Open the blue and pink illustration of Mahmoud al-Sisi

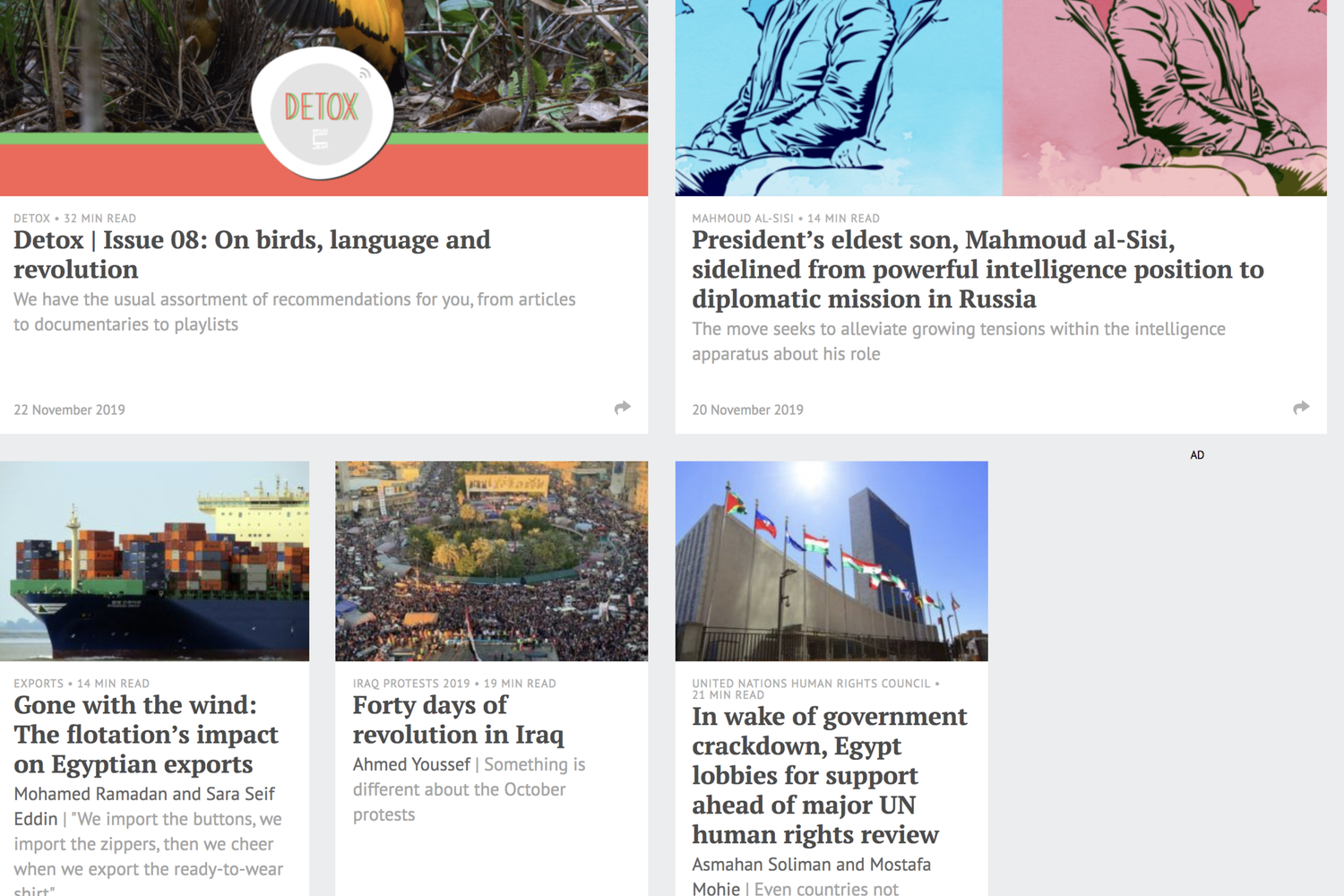[1001, 98]
